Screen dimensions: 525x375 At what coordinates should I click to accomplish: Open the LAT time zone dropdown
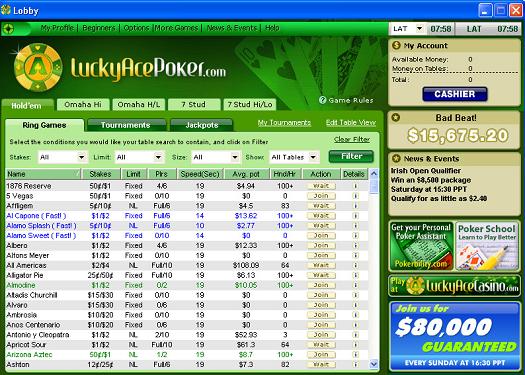[x=408, y=29]
